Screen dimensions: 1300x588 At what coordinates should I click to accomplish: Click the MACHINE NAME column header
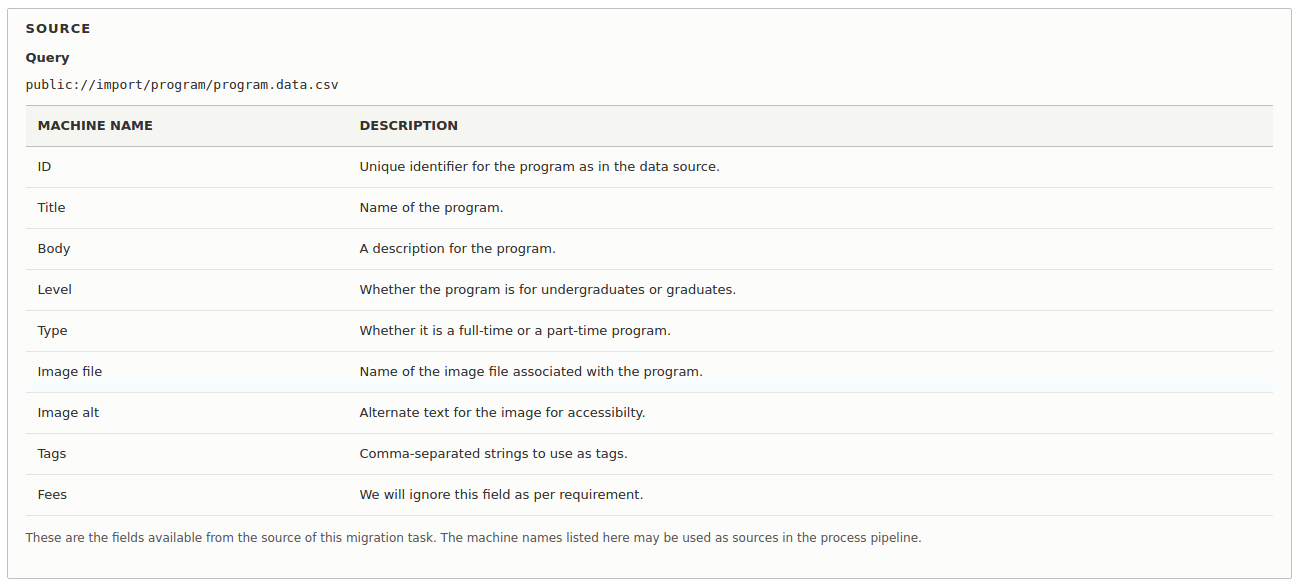[95, 125]
